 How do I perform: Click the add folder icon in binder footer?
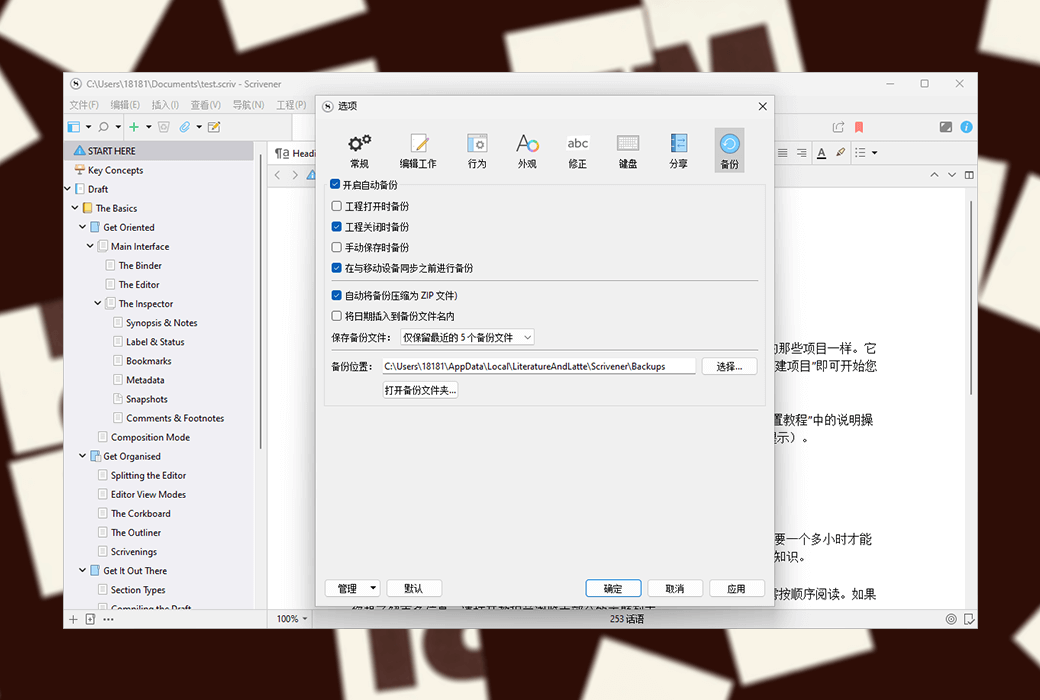tap(90, 619)
